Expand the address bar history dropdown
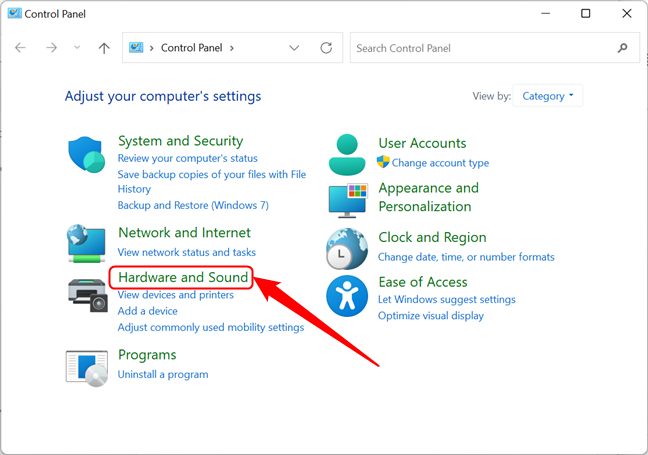The height and width of the screenshot is (455, 648). click(x=294, y=48)
